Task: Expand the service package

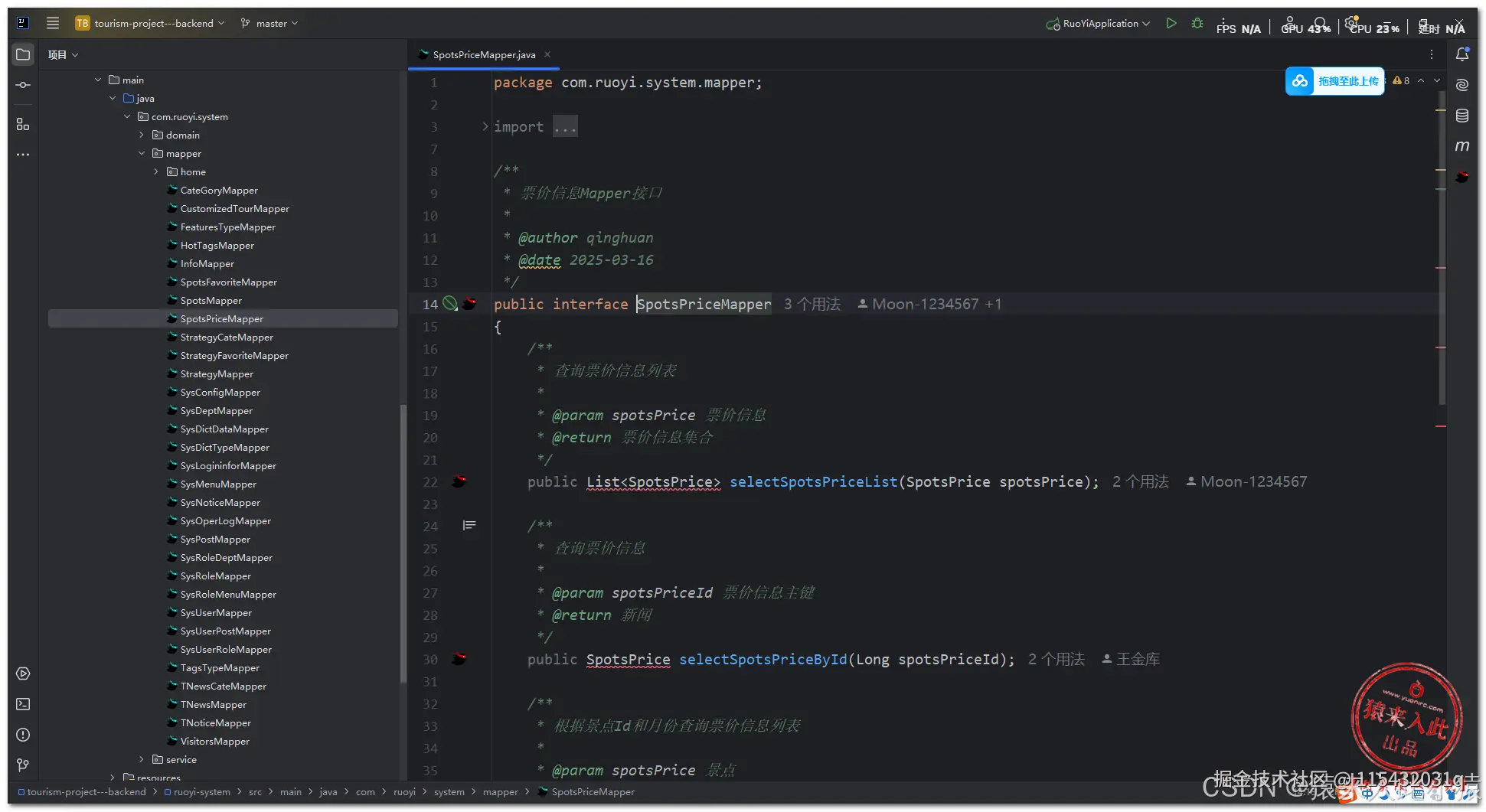Action: coord(142,759)
